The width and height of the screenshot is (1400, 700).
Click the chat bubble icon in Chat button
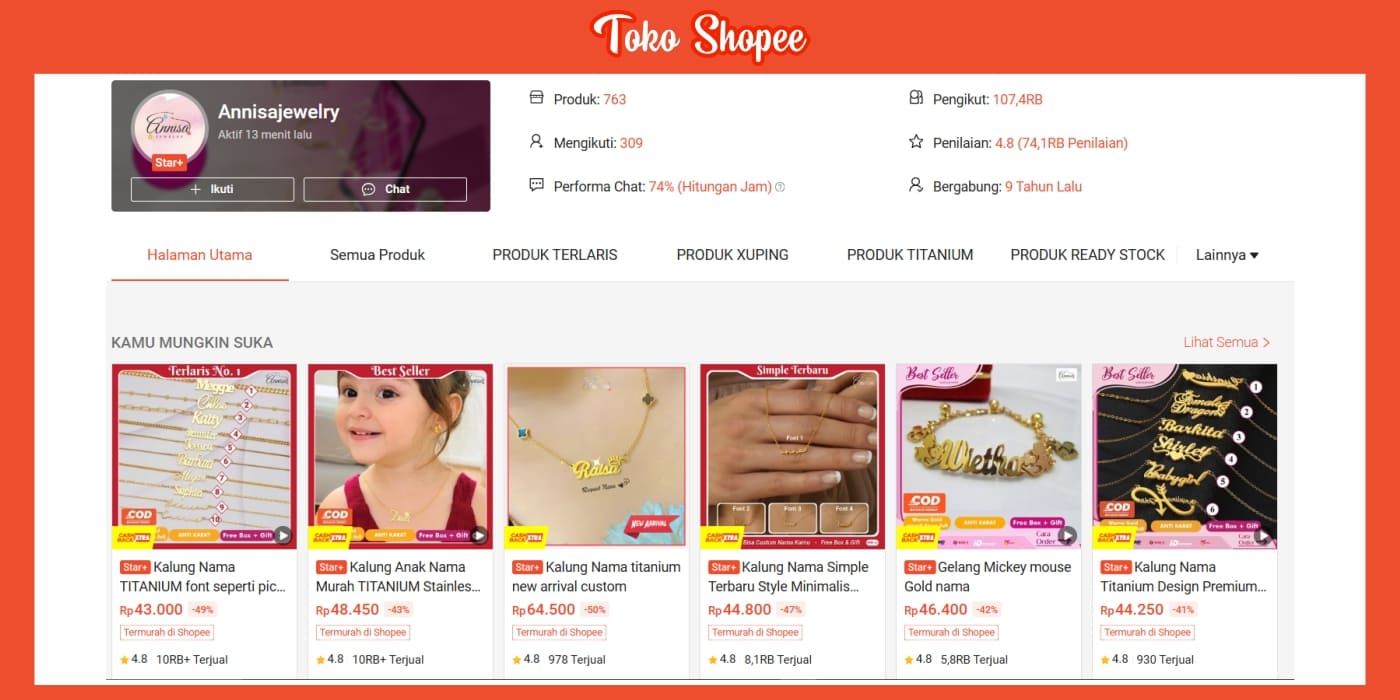click(x=368, y=189)
